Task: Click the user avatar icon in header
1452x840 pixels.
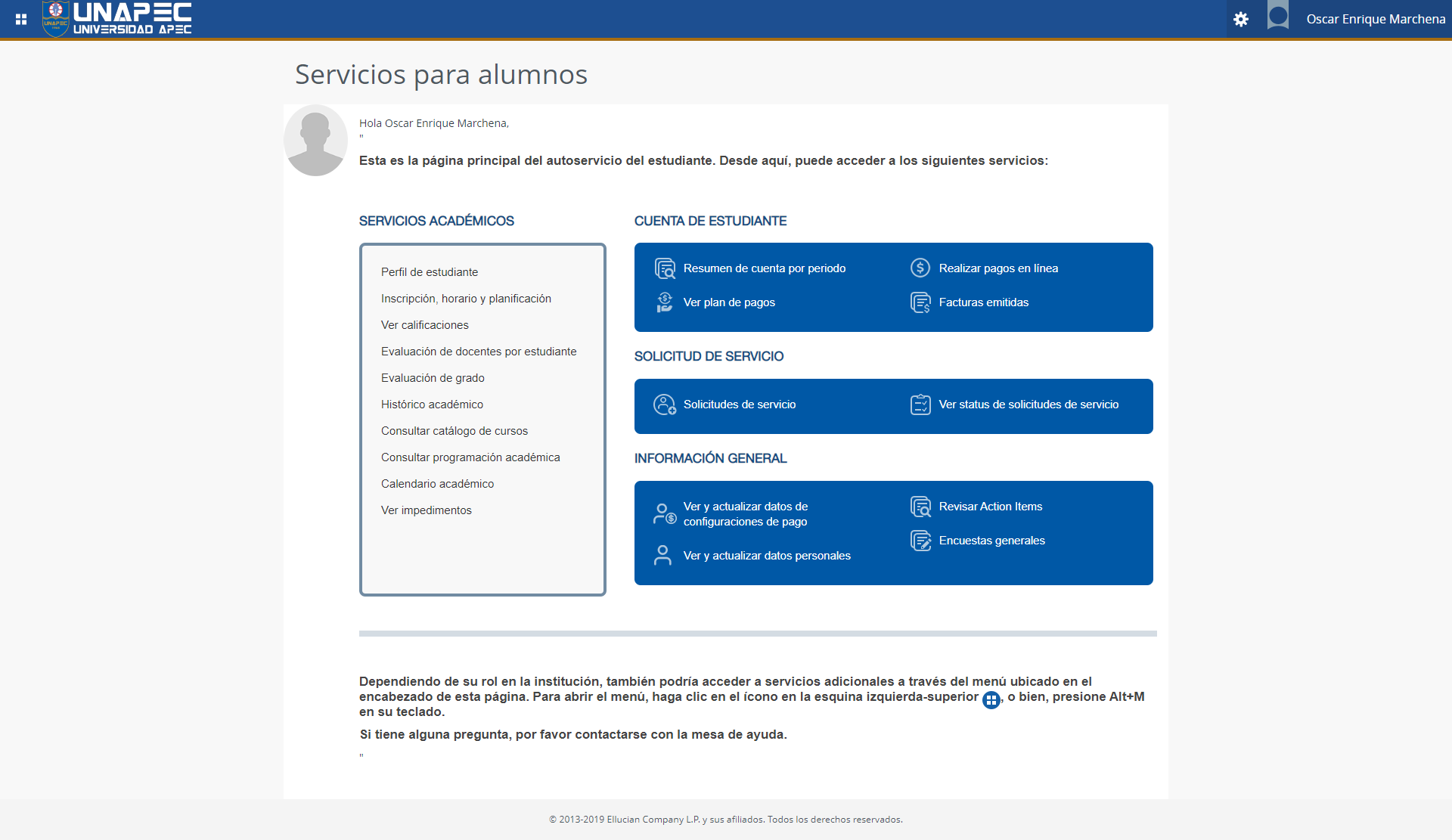Action: click(x=1278, y=17)
